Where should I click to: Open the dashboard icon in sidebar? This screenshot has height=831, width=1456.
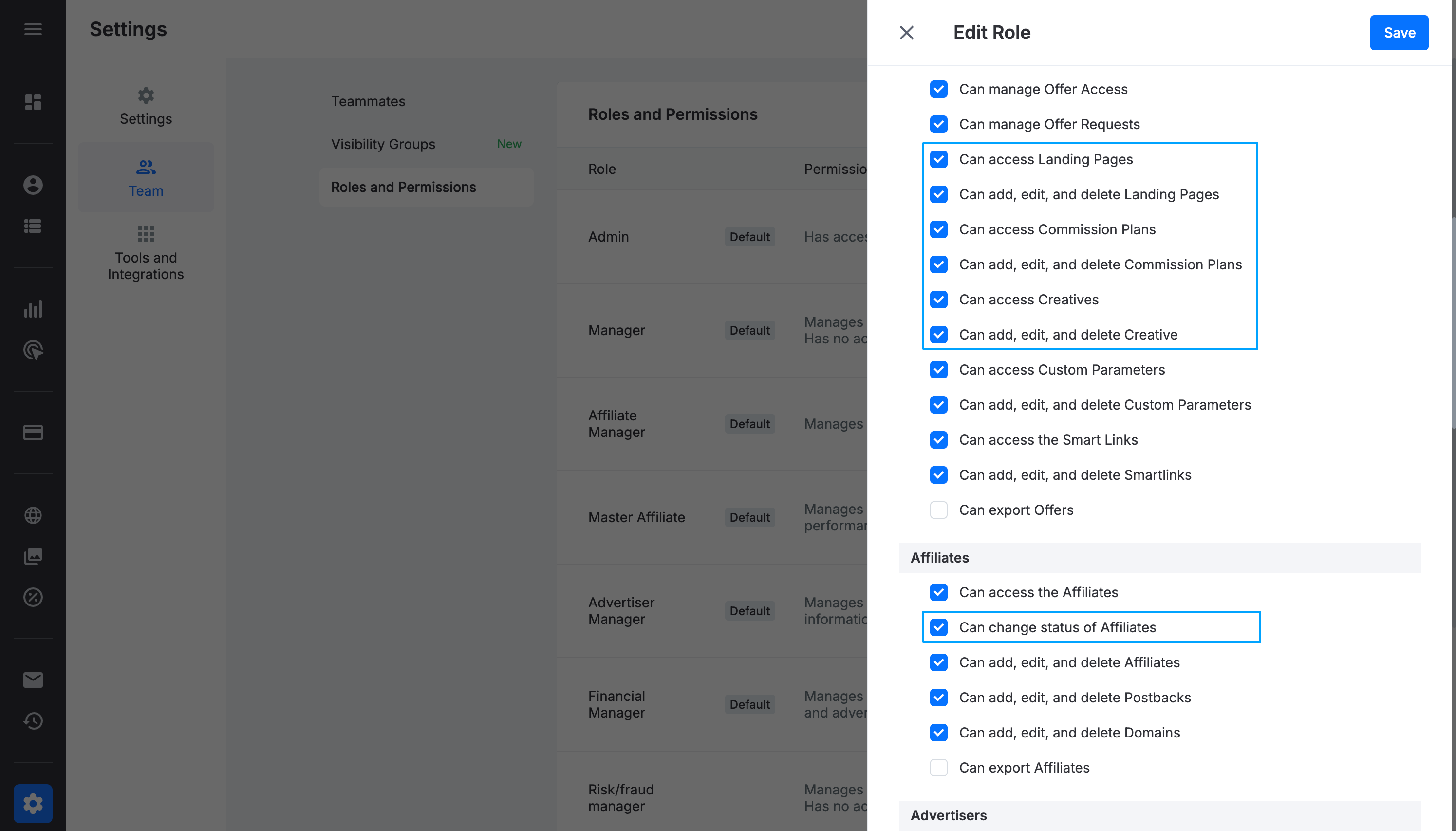[x=33, y=102]
